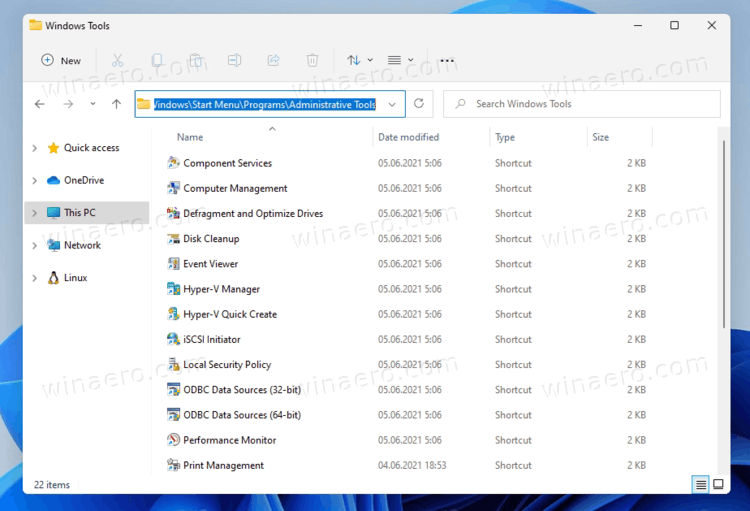Expand the This PC tree node
Viewport: 750px width, 511px height.
click(34, 213)
